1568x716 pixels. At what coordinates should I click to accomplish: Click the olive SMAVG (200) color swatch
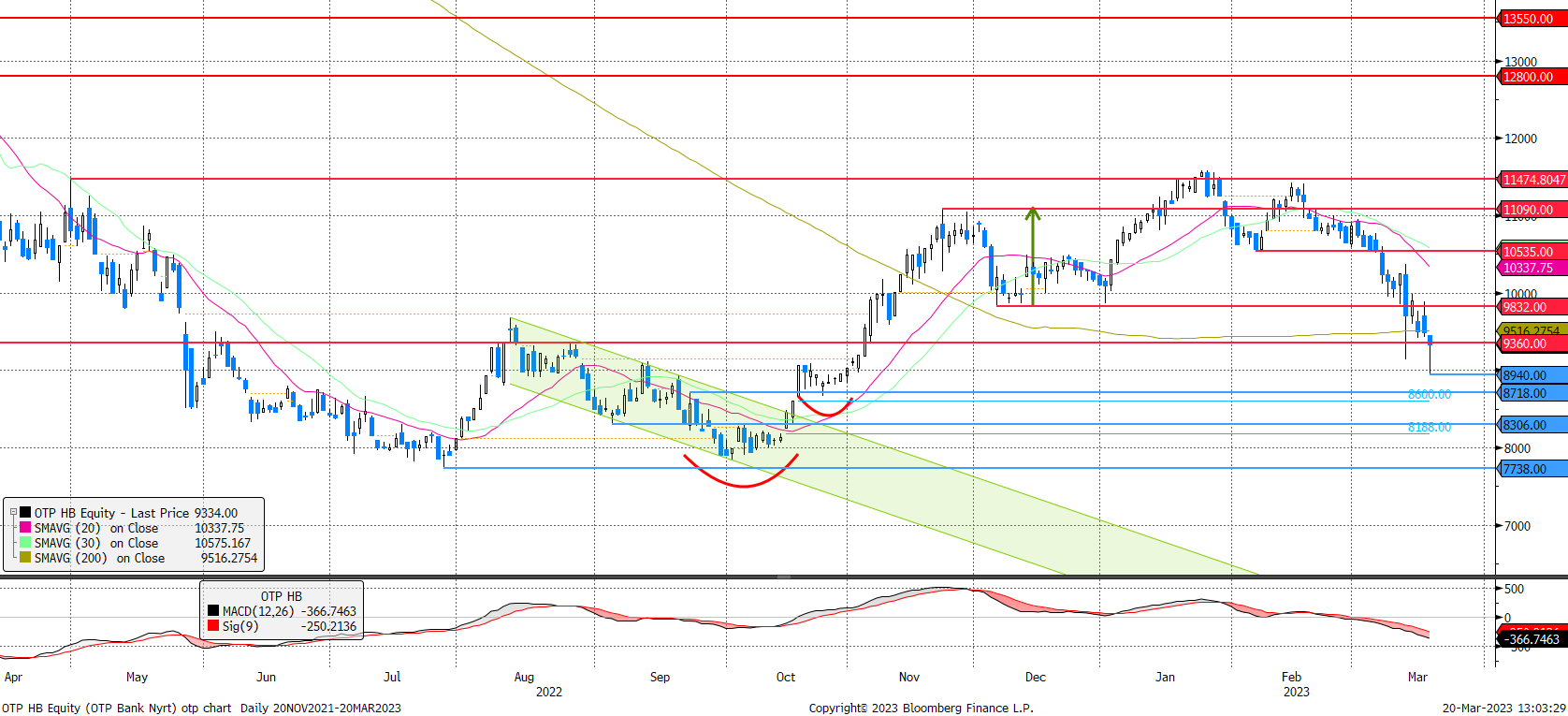(x=25, y=558)
